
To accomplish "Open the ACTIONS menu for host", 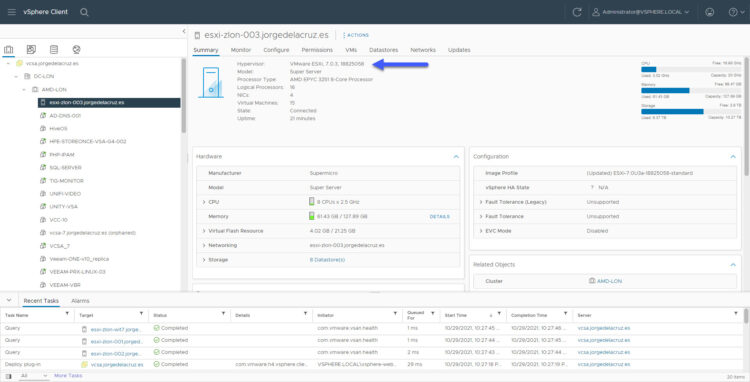I will tap(356, 35).
